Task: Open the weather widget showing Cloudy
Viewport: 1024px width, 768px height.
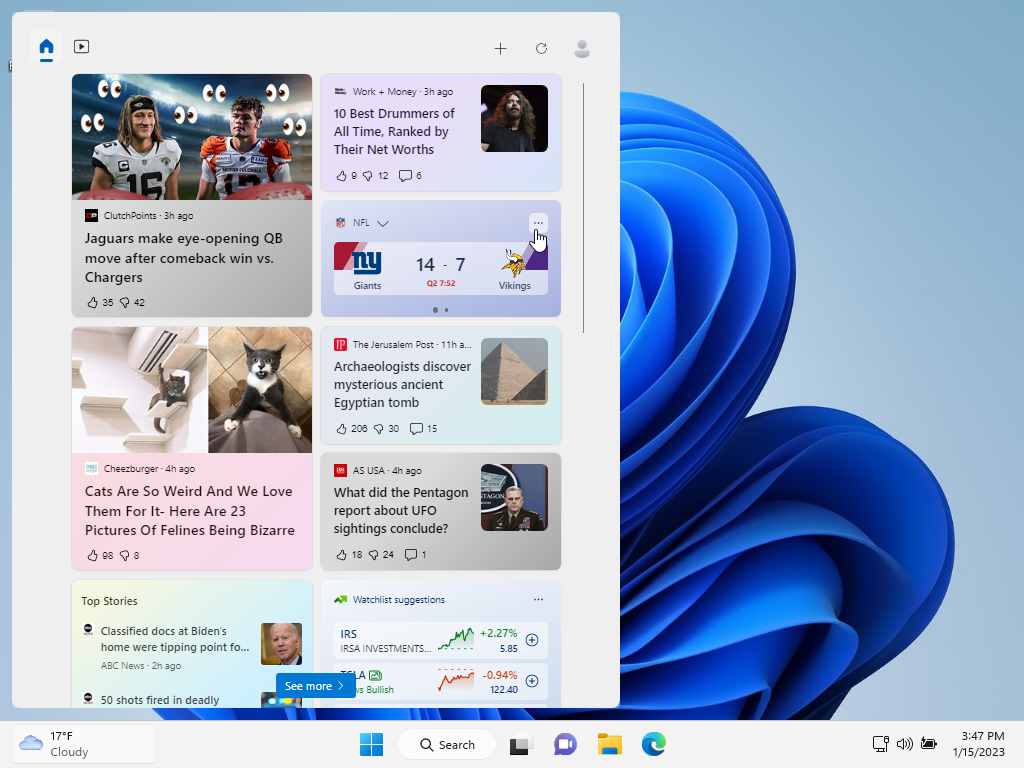Action: 84,744
